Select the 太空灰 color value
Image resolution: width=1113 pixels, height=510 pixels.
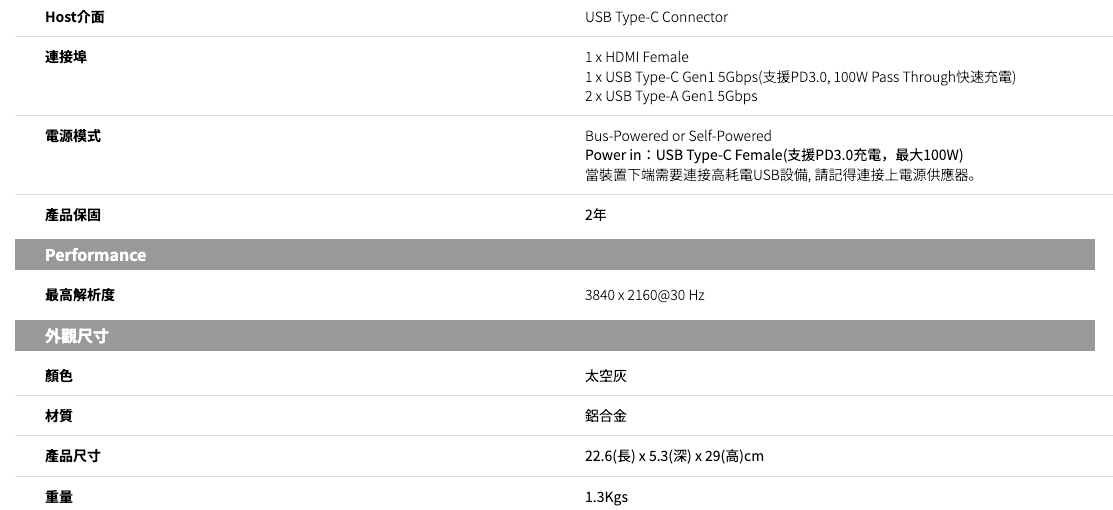click(606, 376)
